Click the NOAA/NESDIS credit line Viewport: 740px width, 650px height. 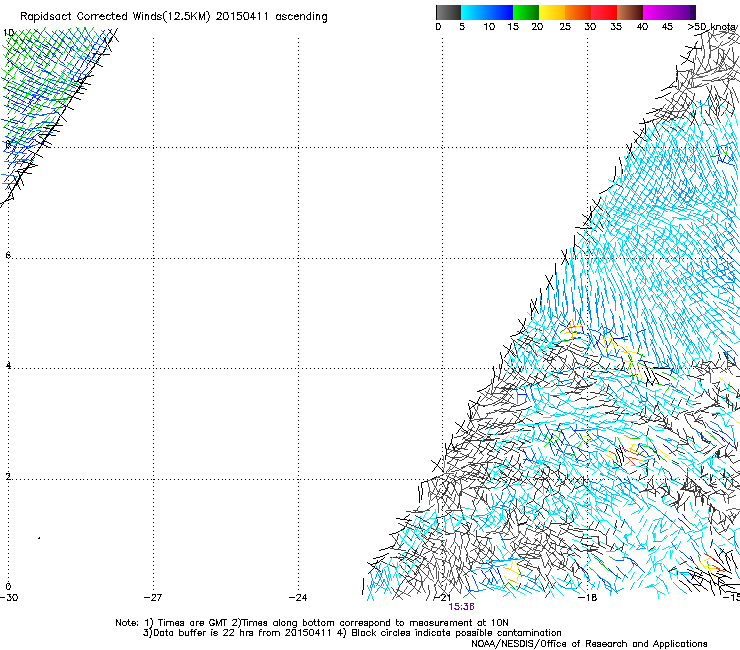tap(589, 644)
